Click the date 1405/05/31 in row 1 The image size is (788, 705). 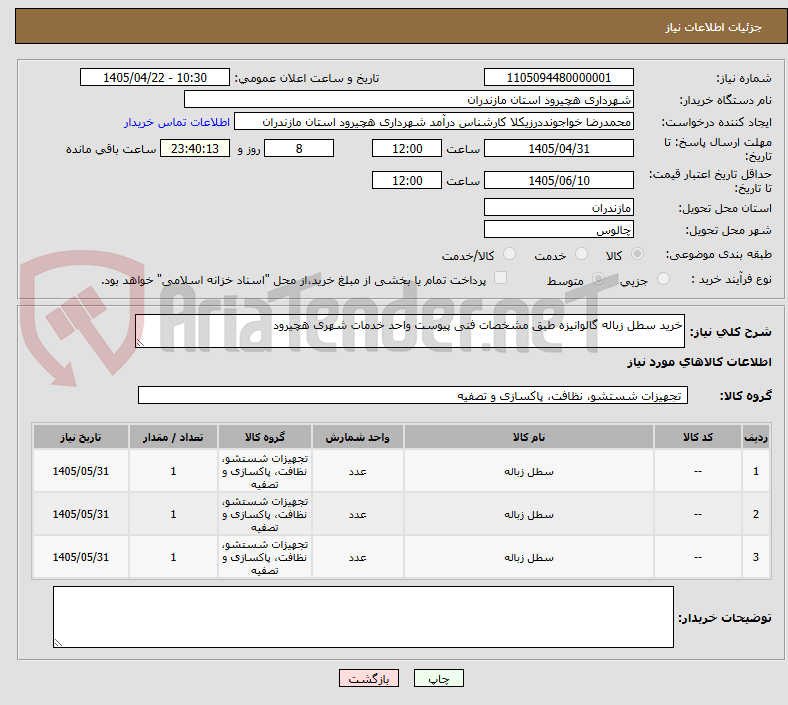(80, 471)
